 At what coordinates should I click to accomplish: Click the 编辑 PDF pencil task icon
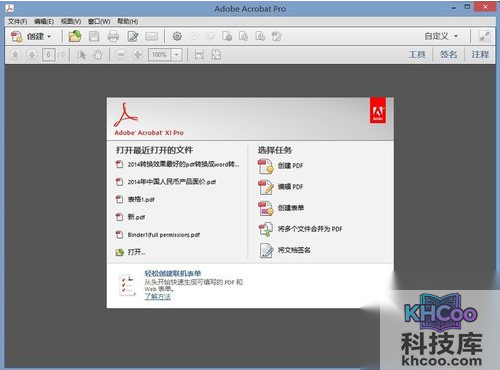(266, 187)
